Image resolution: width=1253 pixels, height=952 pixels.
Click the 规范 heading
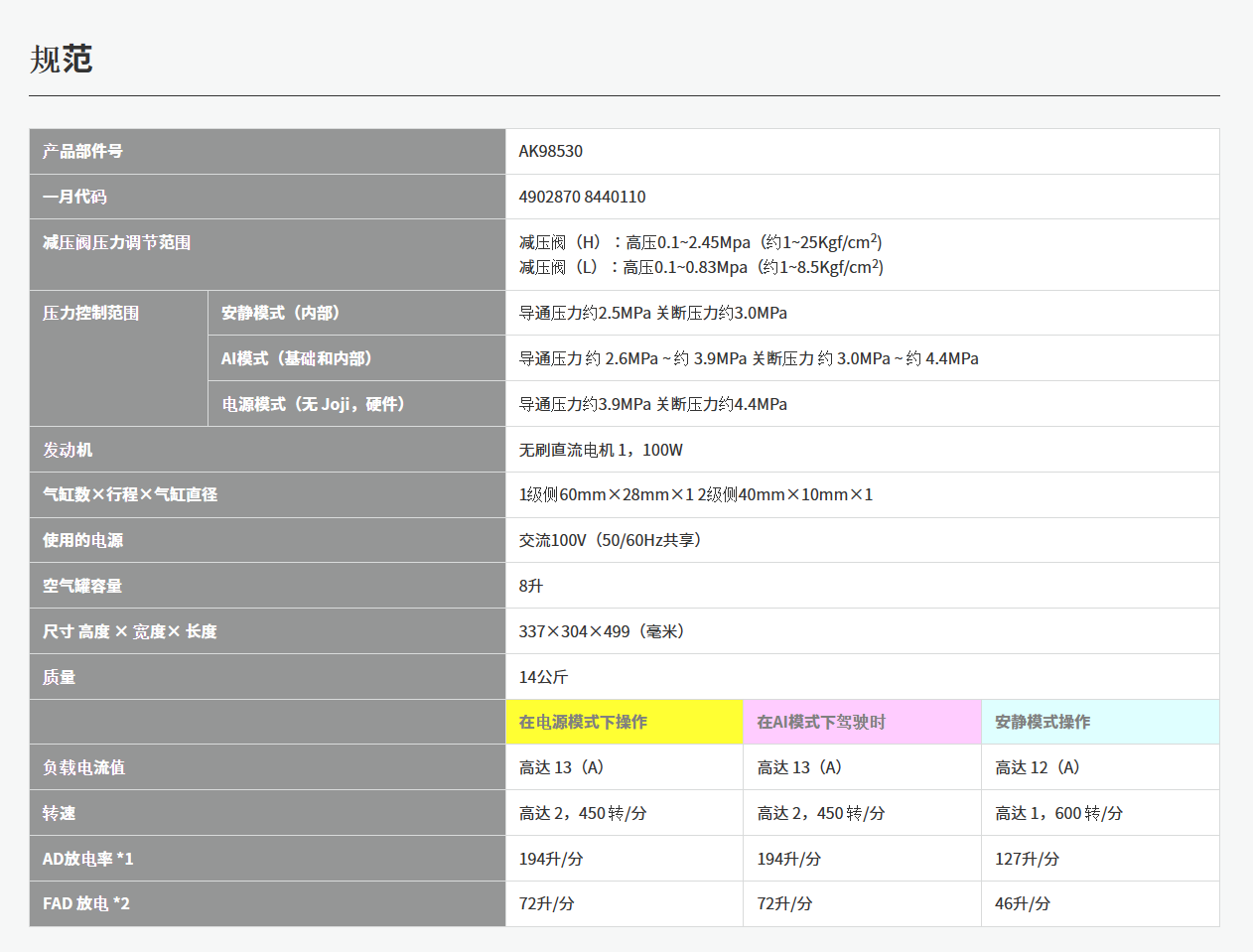pyautogui.click(x=62, y=60)
